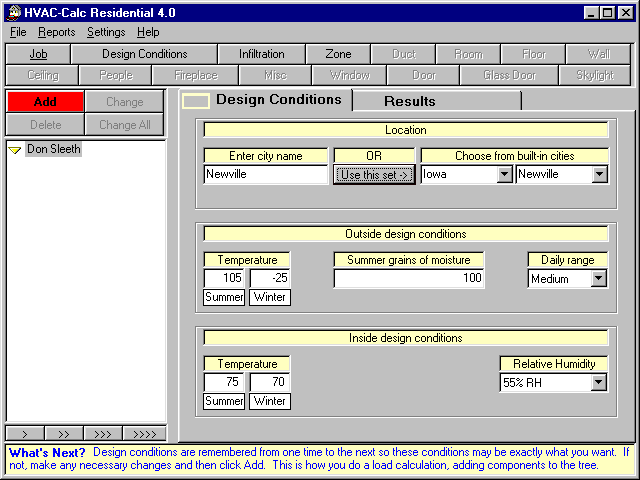Viewport: 640px width, 480px height.
Task: Minimize the HVAC-Calc window
Action: coord(591,13)
